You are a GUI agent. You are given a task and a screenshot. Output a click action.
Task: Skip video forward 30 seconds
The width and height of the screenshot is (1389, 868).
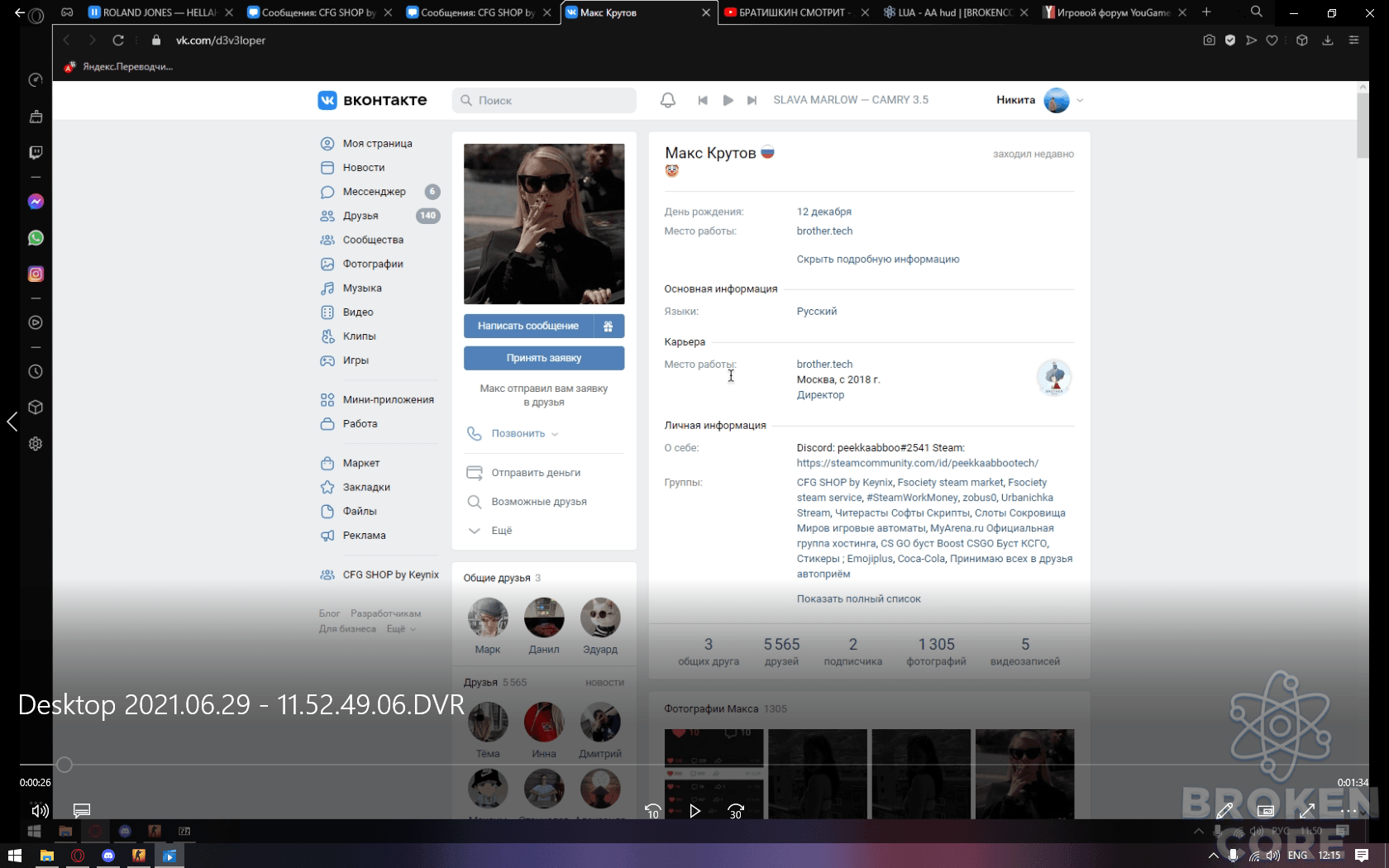coord(736,811)
